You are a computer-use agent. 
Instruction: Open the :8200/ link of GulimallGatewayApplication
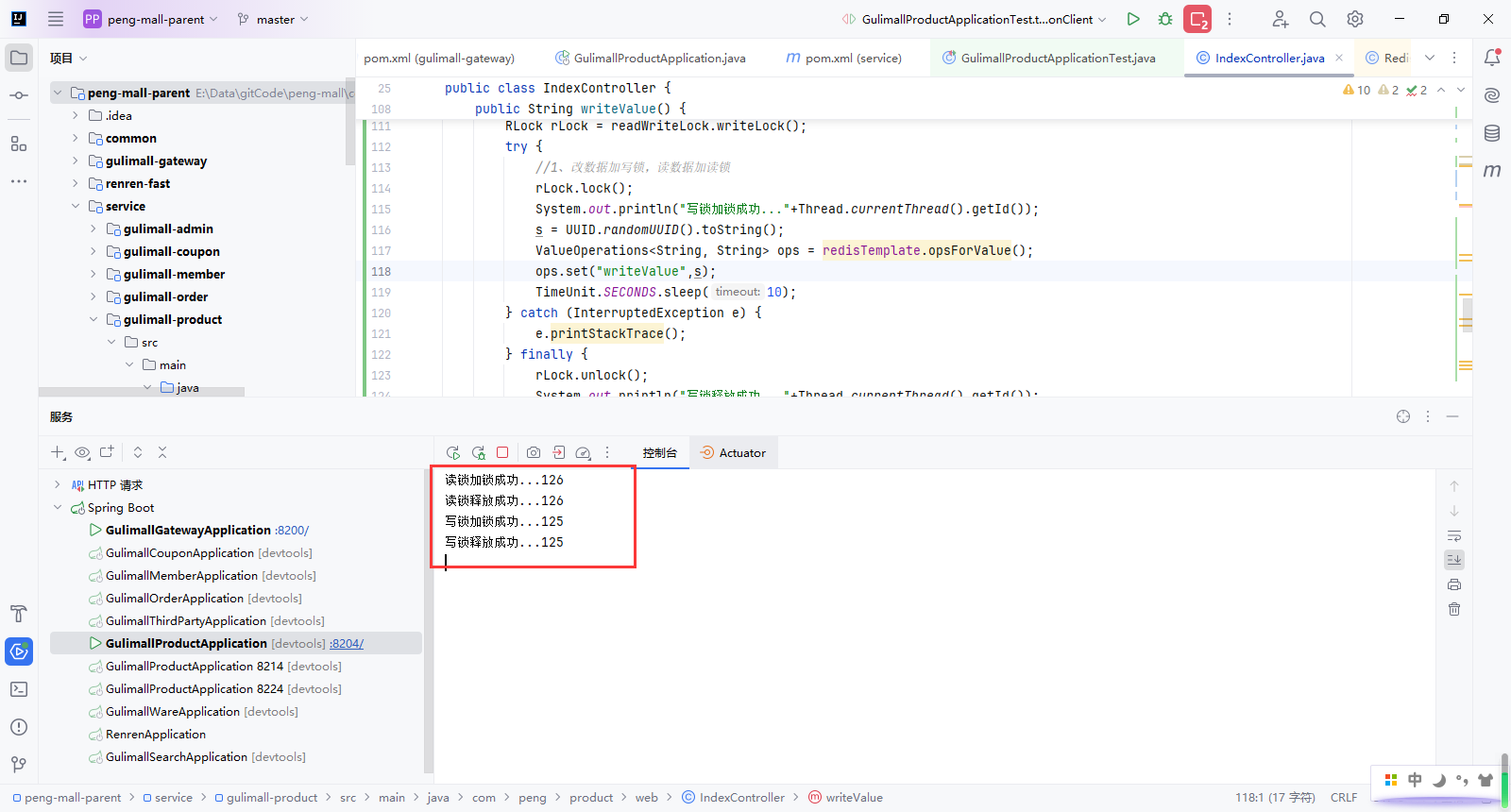tap(292, 531)
